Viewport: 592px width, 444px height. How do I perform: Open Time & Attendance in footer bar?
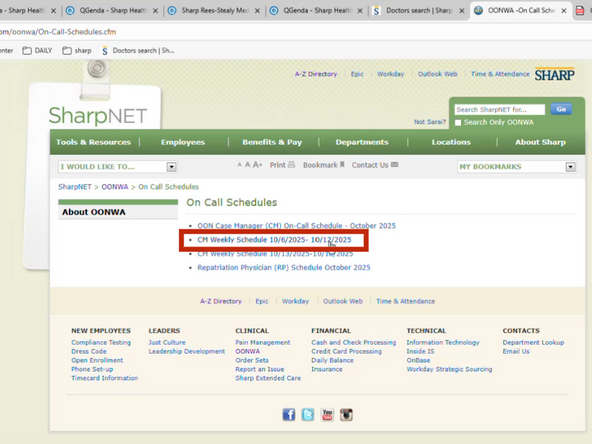(405, 301)
